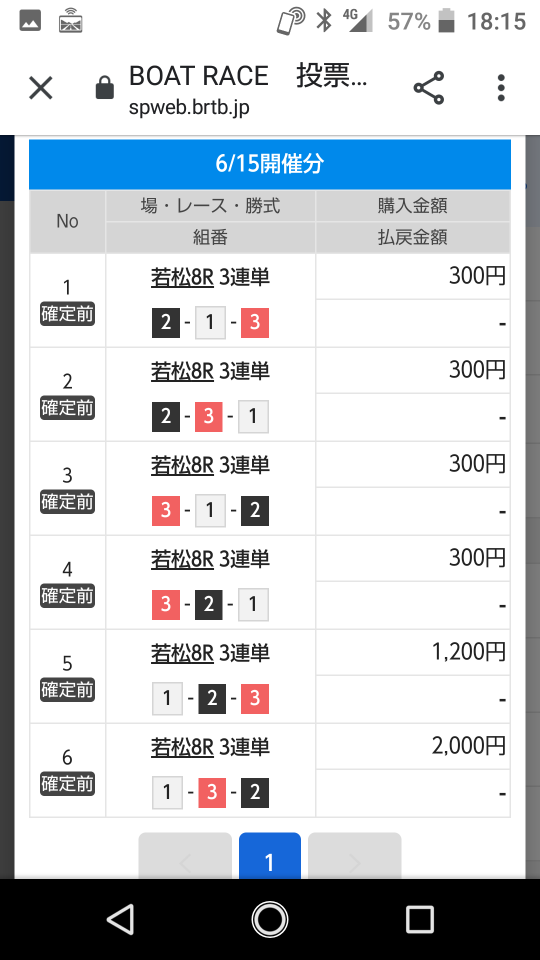Open the three-dot overflow menu
Viewport: 540px width, 960px height.
[501, 88]
